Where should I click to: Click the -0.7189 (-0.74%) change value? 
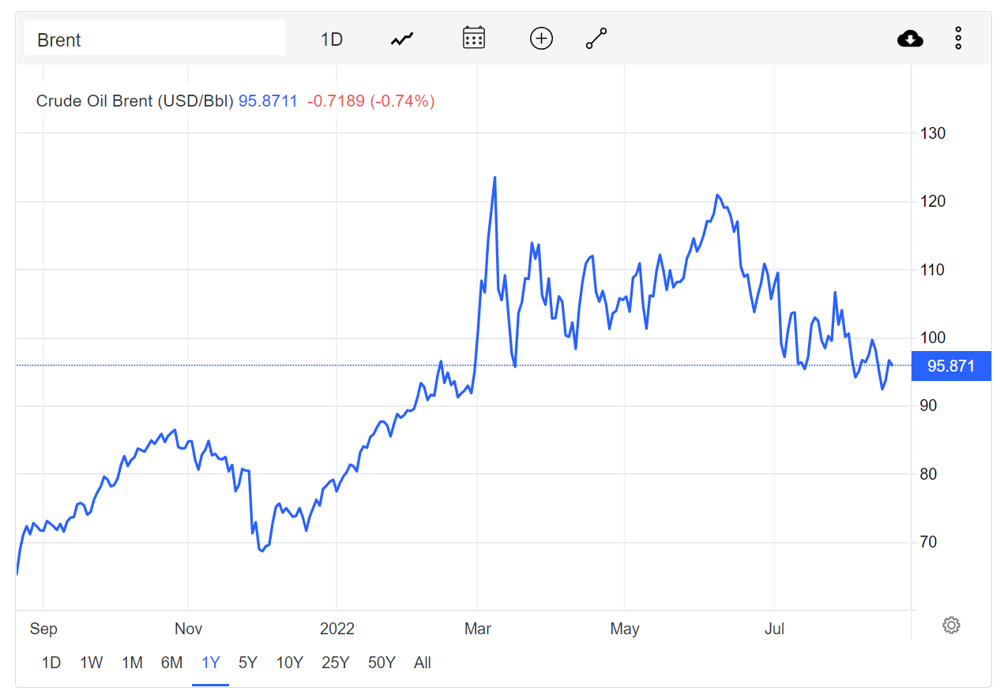point(371,101)
